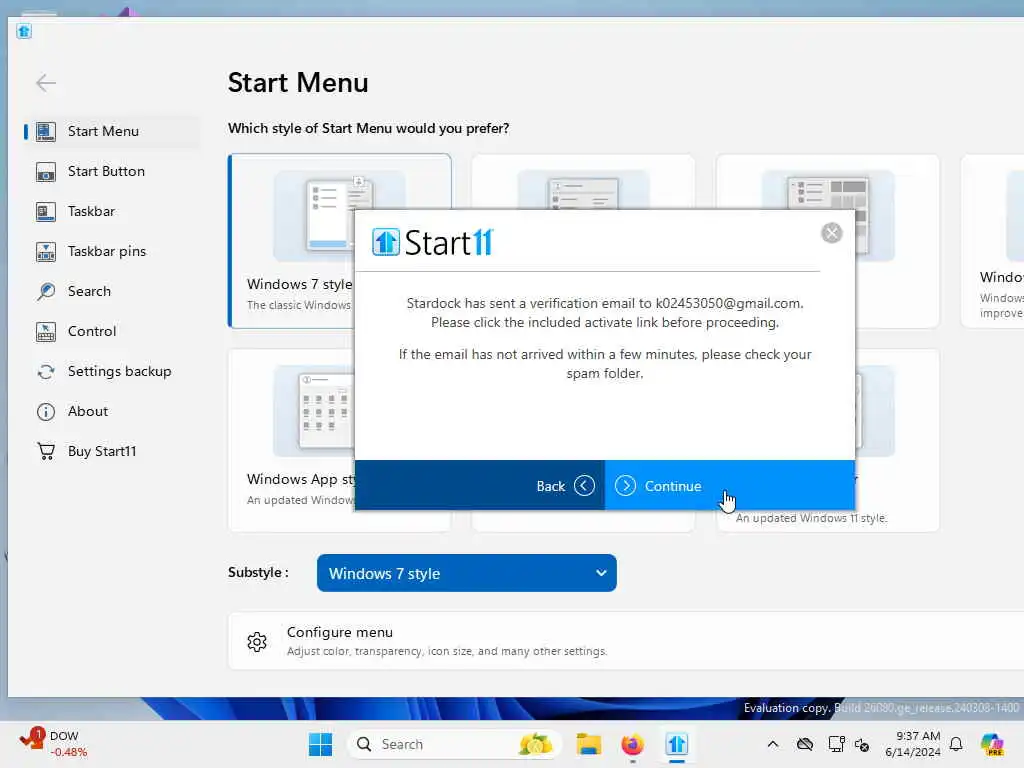1024x768 pixels.
Task: Click the Configure menu gear icon
Action: coord(257,642)
